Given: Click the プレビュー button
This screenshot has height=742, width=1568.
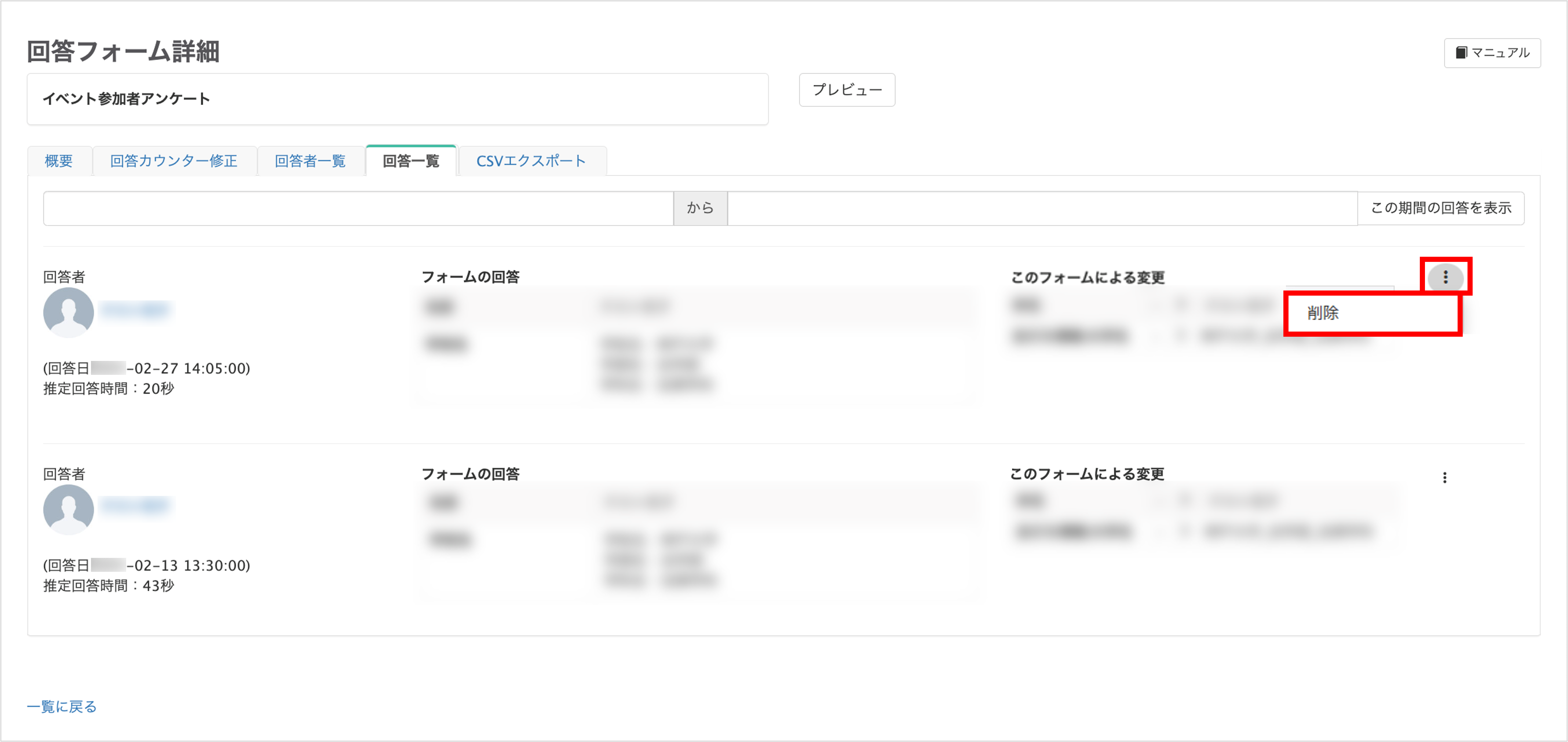Looking at the screenshot, I should pos(847,89).
